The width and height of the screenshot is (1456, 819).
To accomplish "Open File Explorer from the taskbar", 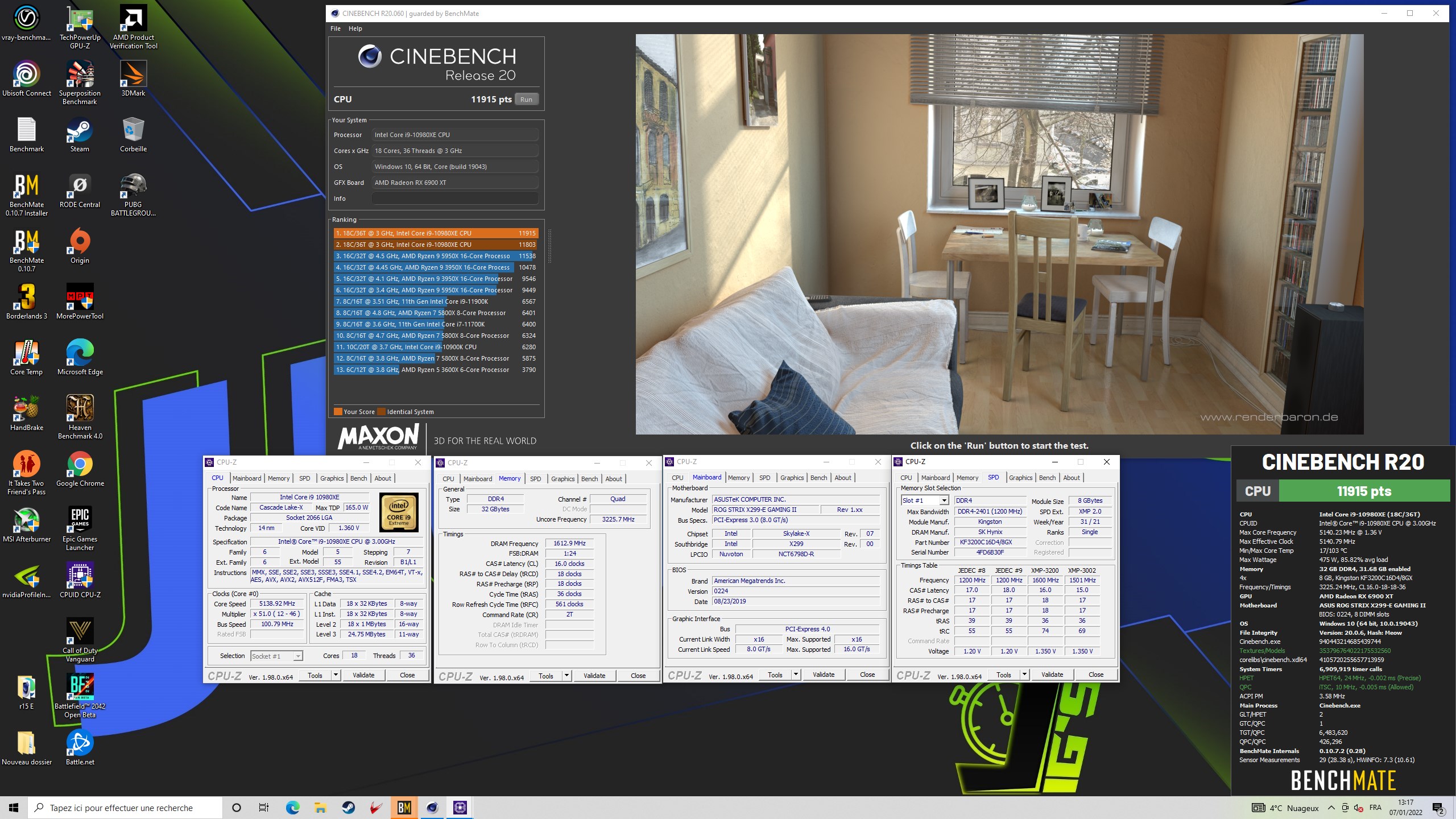I will [x=320, y=808].
